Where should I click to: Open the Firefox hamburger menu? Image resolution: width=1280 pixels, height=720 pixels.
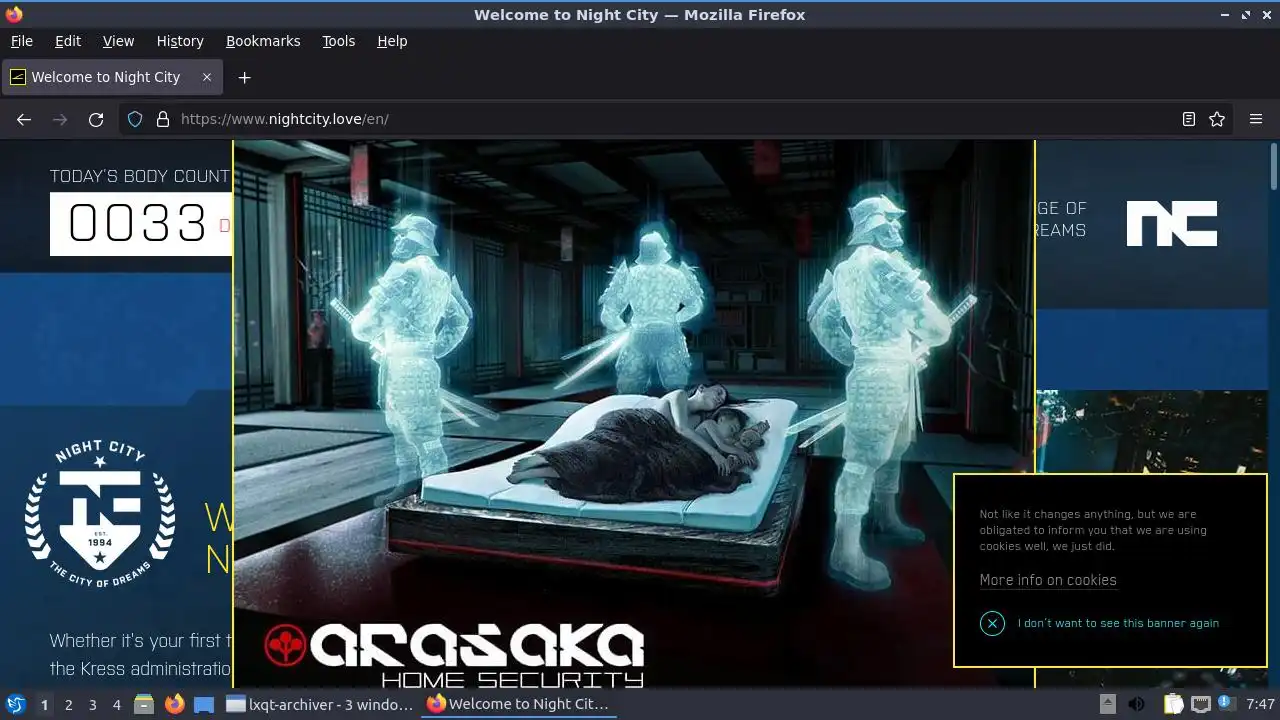point(1256,119)
